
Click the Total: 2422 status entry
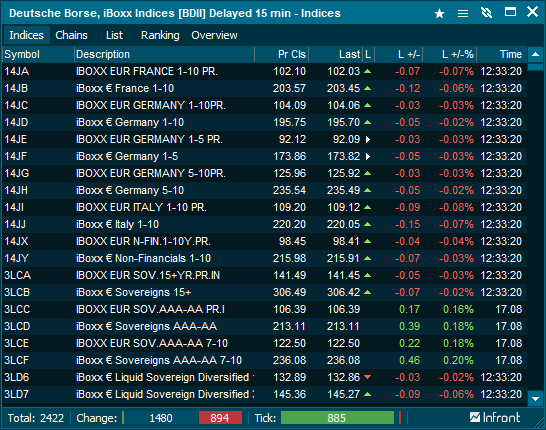36,417
